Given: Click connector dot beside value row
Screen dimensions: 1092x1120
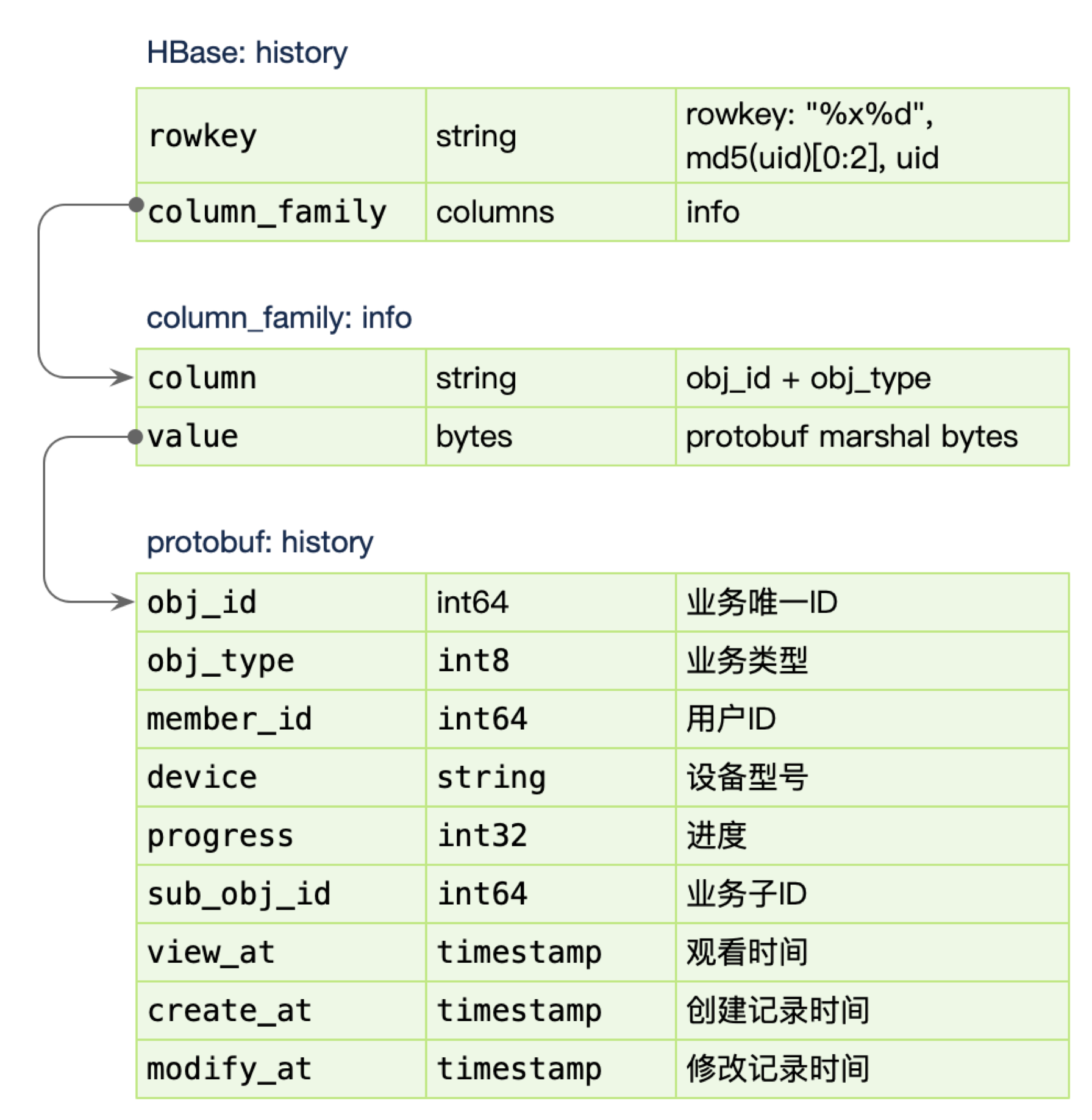Looking at the screenshot, I should (135, 437).
